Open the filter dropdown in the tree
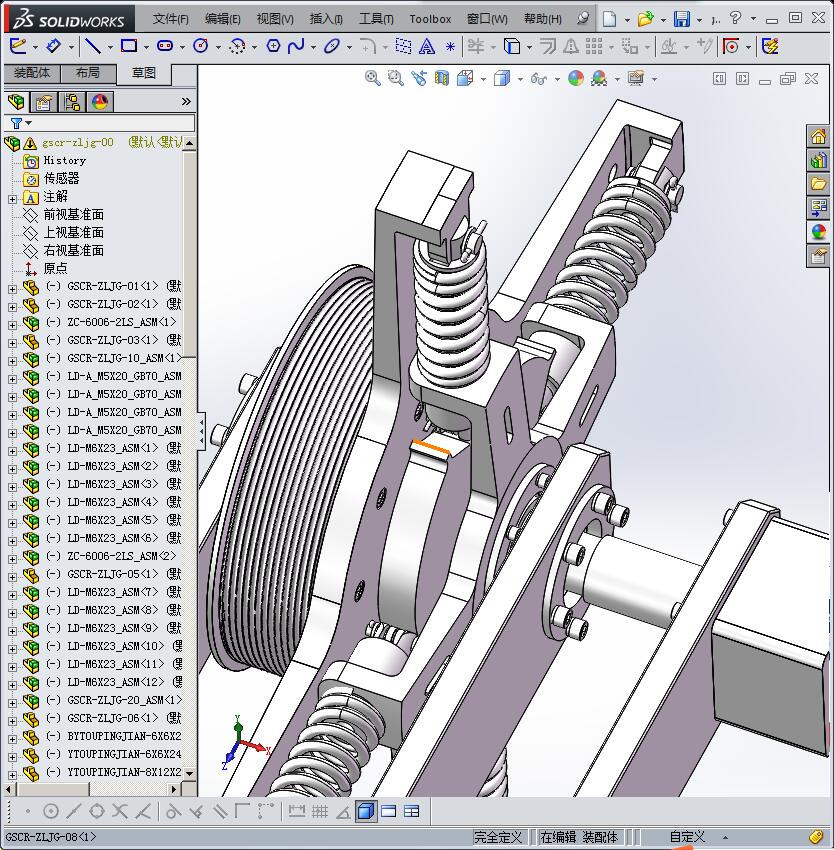This screenshot has width=834, height=850. coord(29,123)
